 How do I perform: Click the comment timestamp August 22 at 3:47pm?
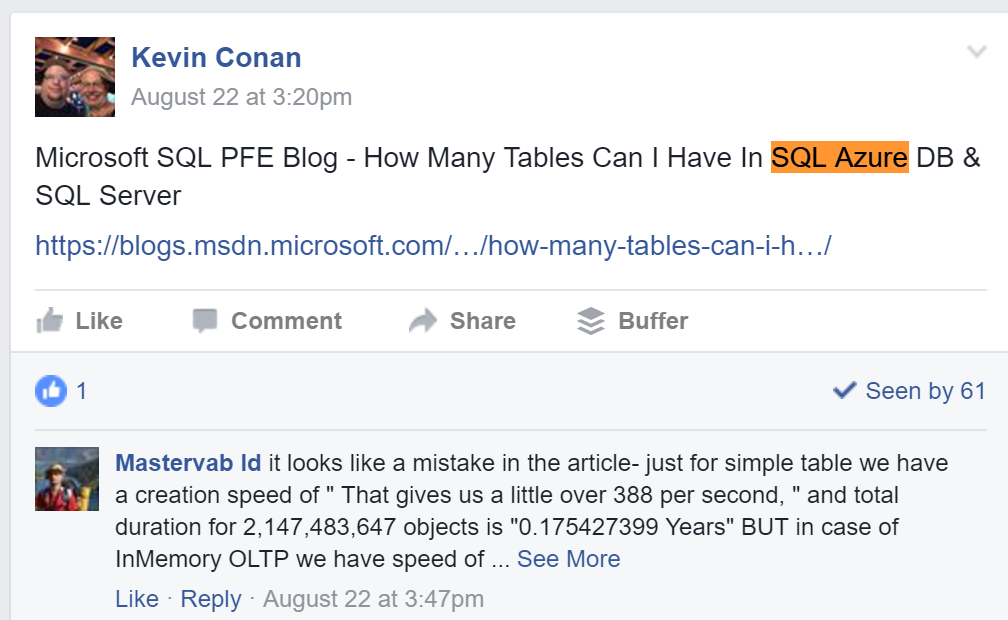coord(373,599)
